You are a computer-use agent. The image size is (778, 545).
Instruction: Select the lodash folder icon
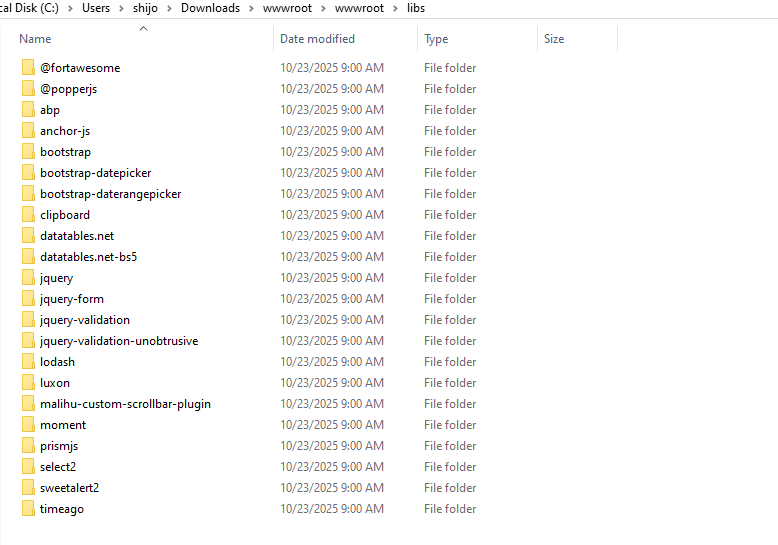[27, 362]
